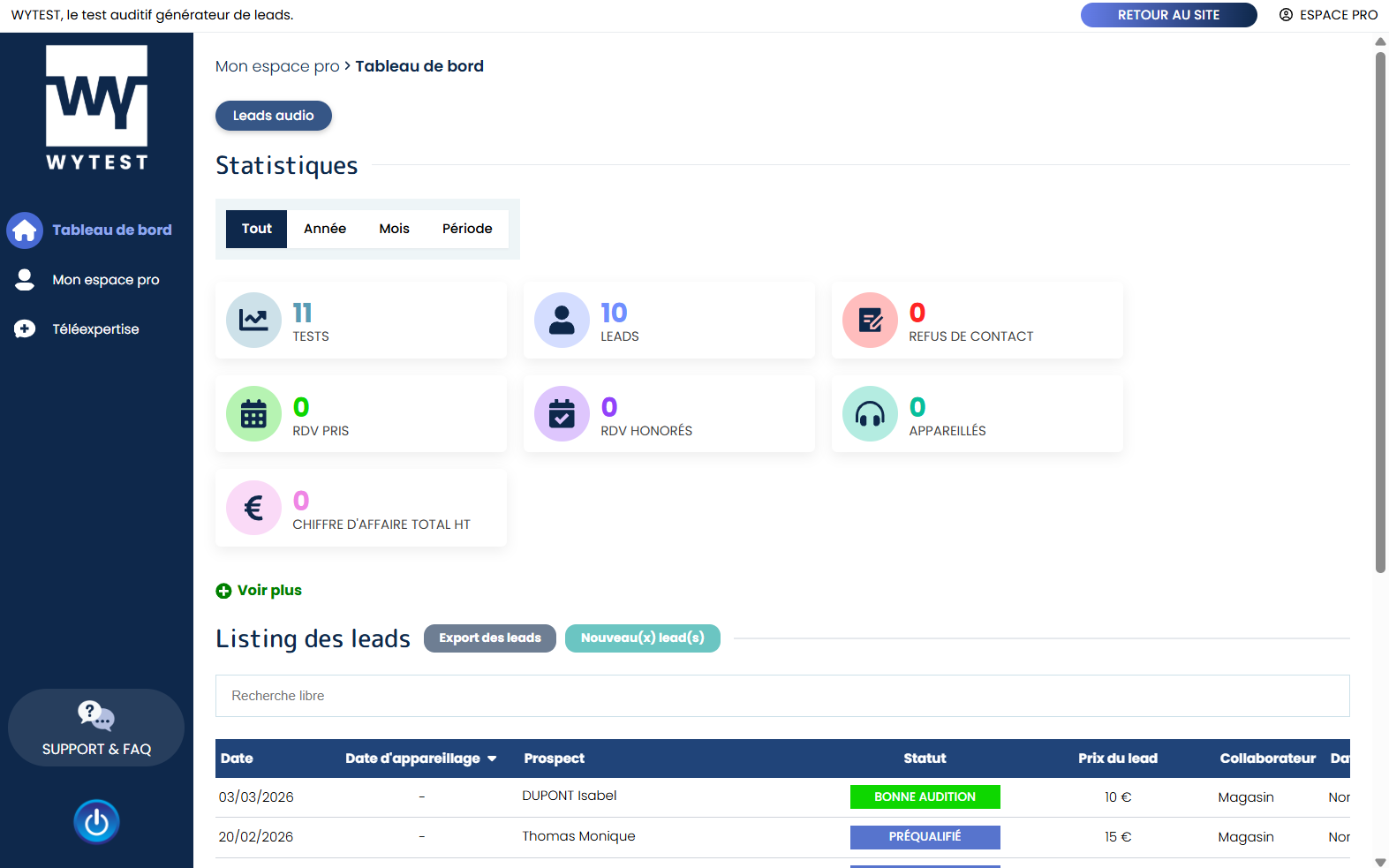Click the Tableau de bord home icon
Viewport: 1389px width, 868px height.
pos(25,230)
